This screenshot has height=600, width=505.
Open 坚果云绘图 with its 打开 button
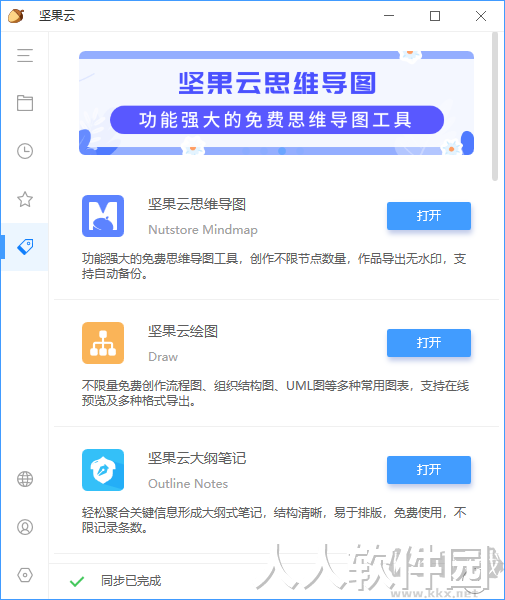coord(428,343)
